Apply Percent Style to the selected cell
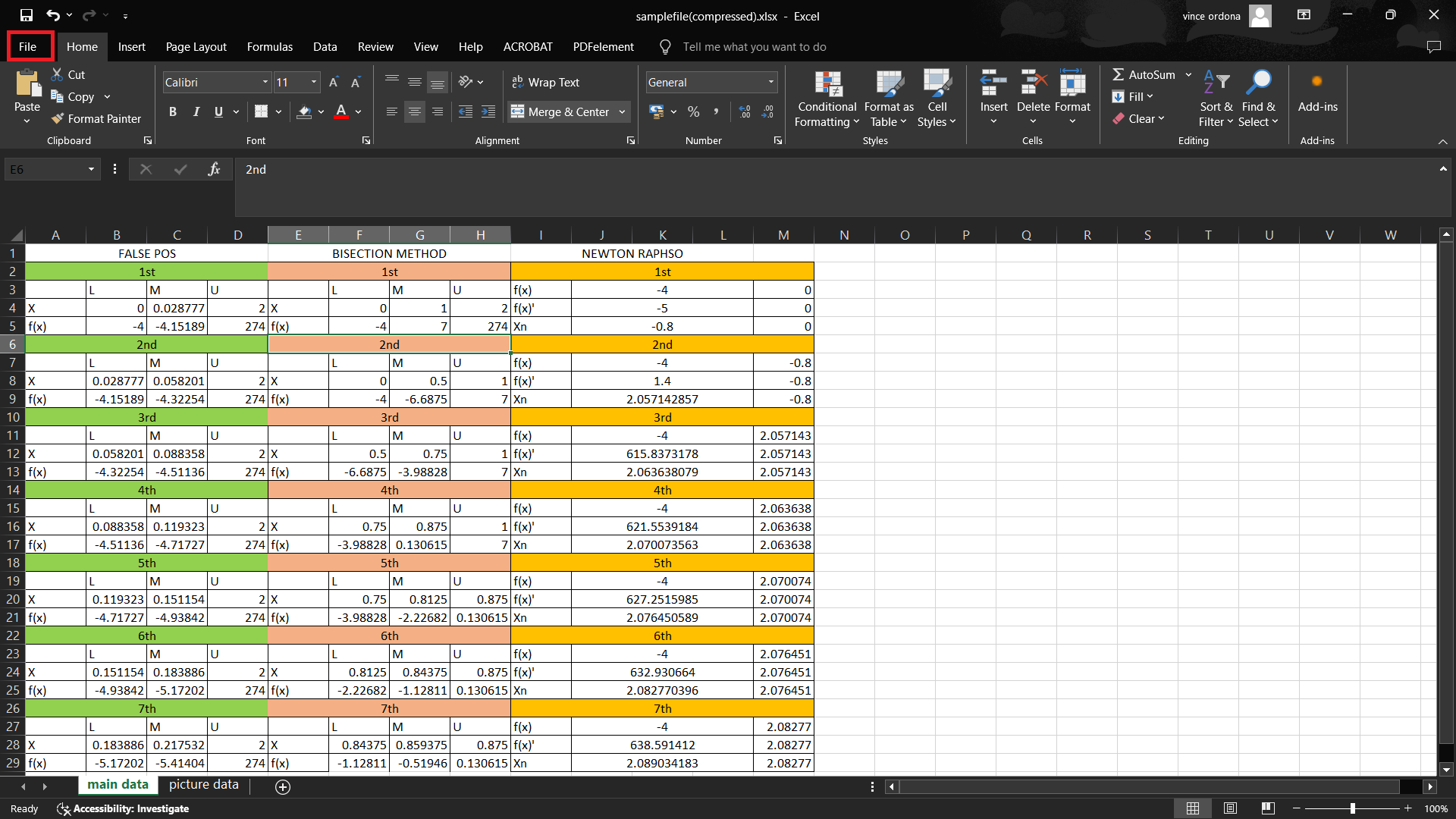 click(x=693, y=111)
